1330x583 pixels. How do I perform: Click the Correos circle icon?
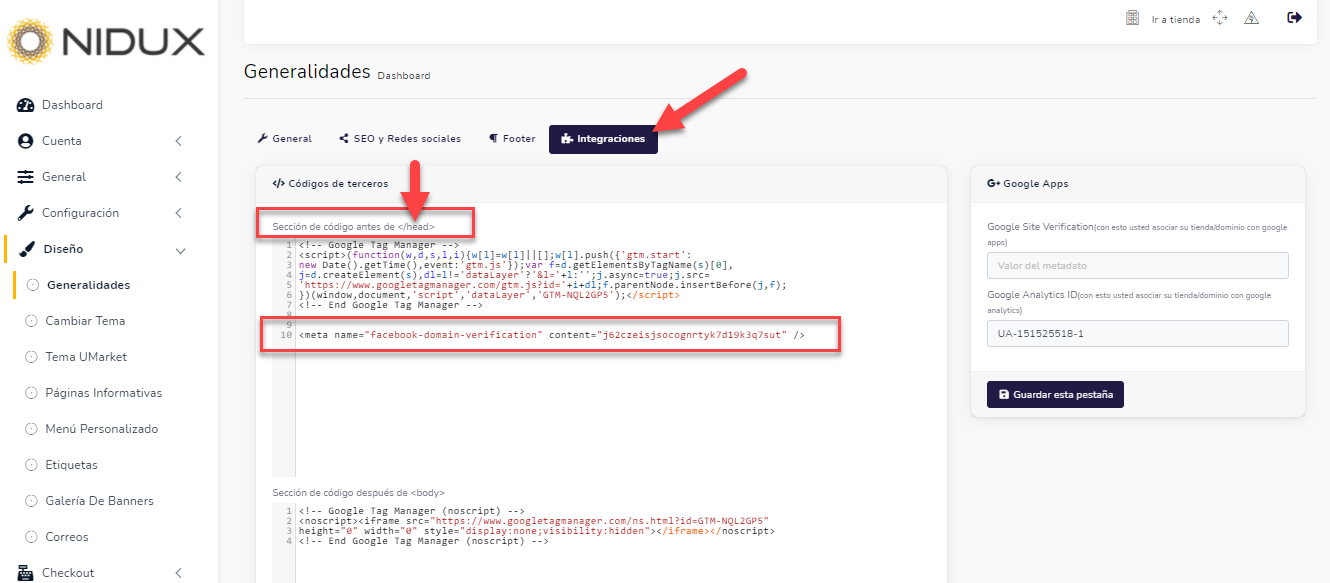(33, 537)
